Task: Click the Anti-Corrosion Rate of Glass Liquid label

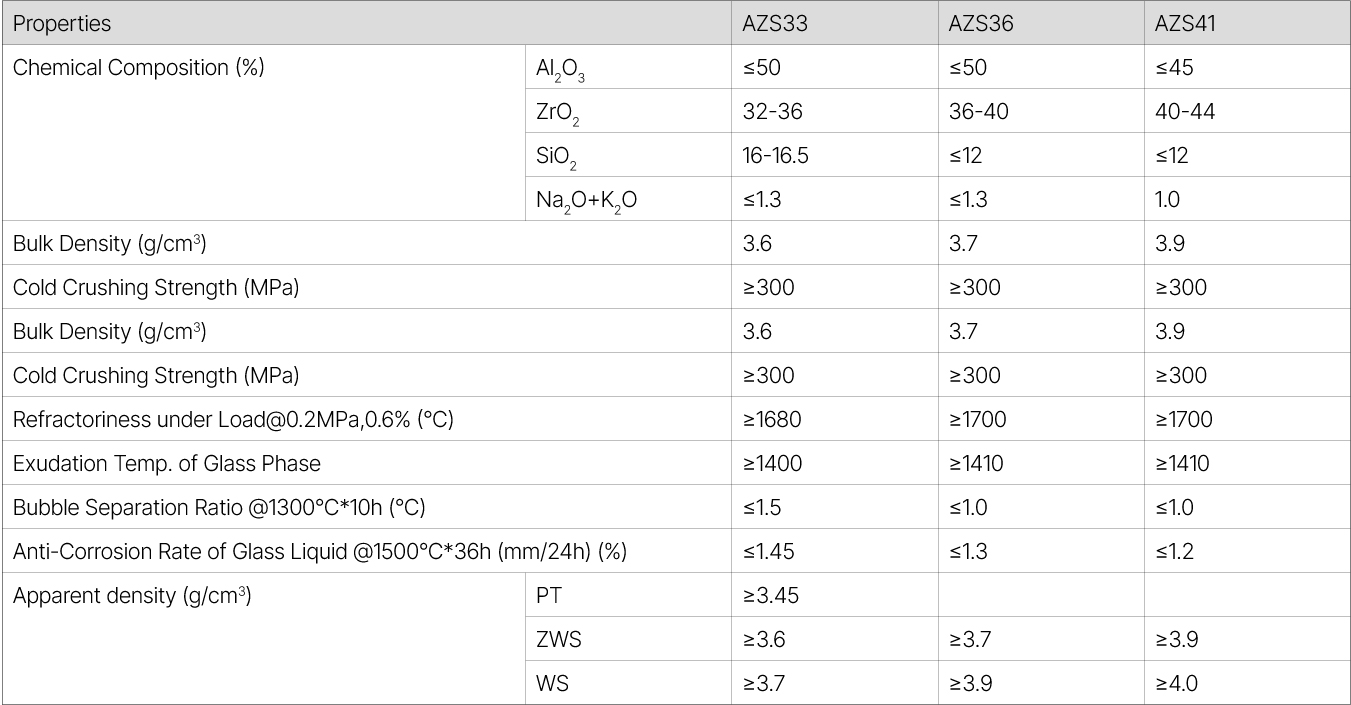Action: [x=319, y=551]
